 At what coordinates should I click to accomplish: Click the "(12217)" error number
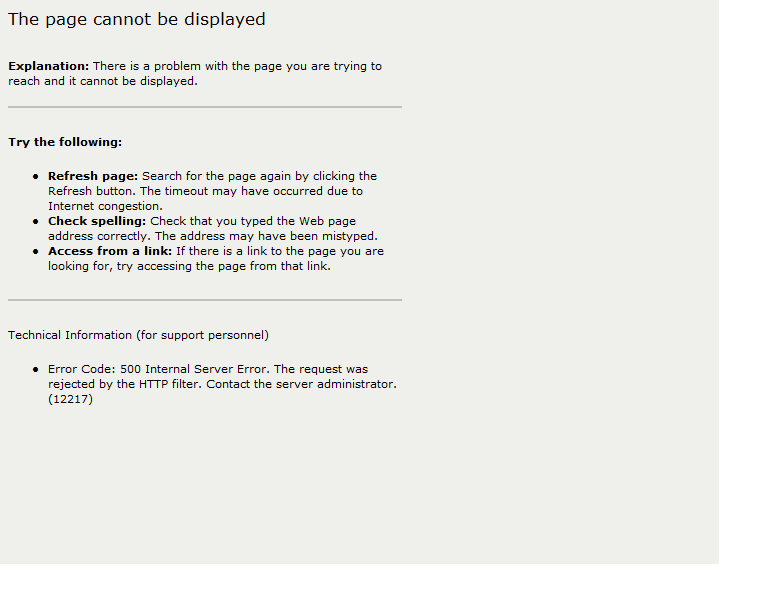[70, 399]
